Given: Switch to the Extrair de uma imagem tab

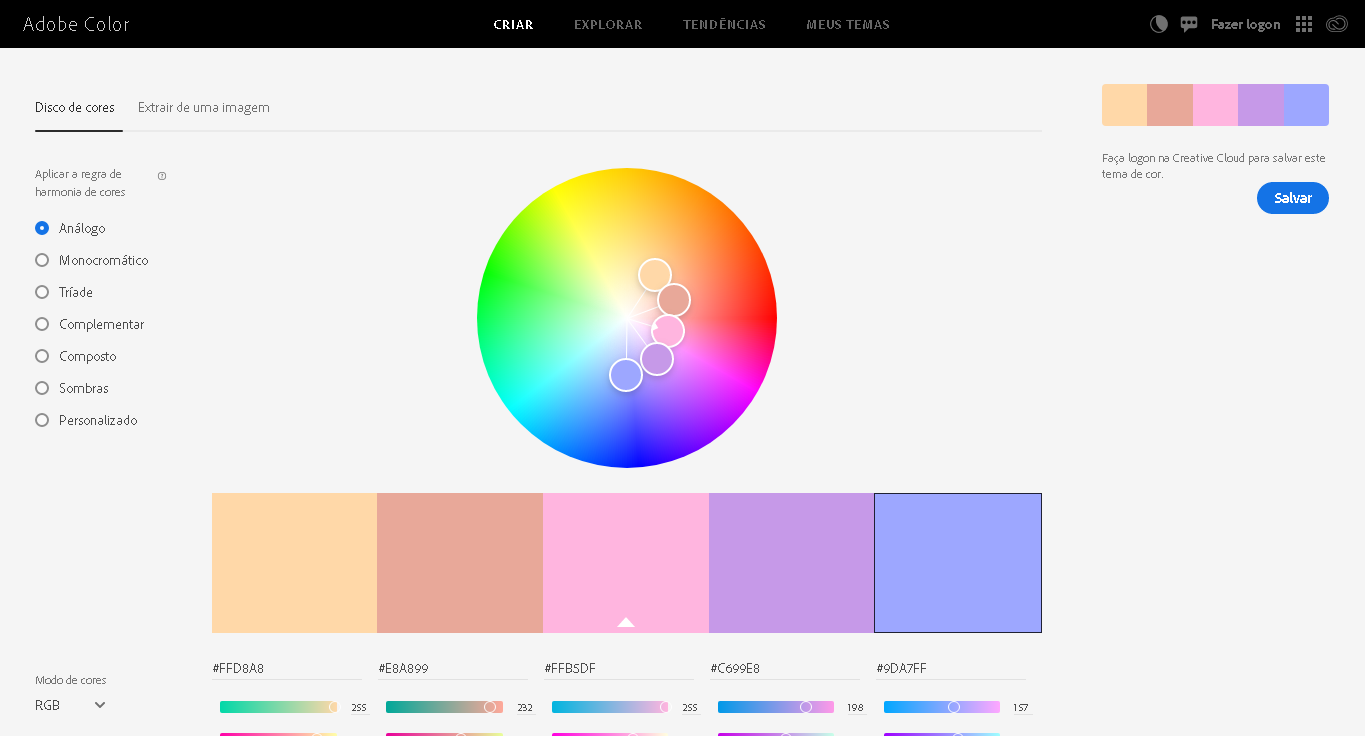Looking at the screenshot, I should tap(203, 107).
